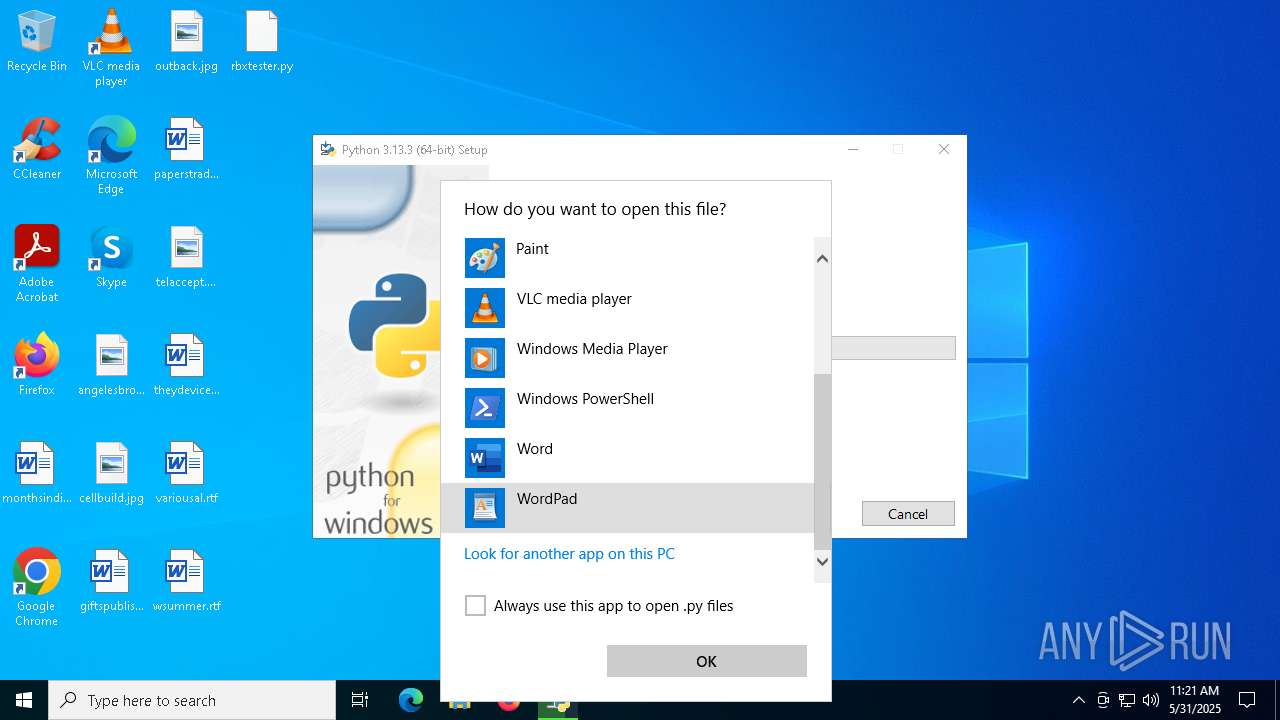Select Microsoft Edge desktop shortcut

coord(111,156)
